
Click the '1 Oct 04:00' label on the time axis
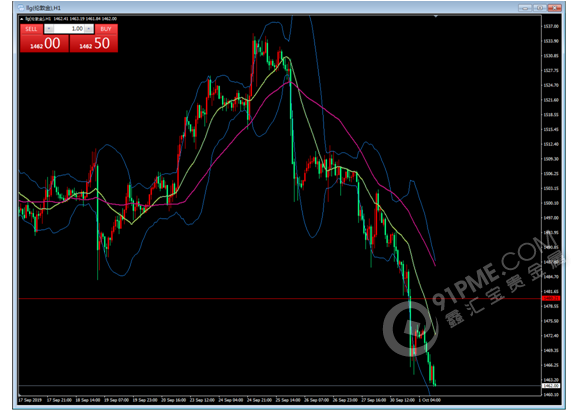[x=429, y=400]
